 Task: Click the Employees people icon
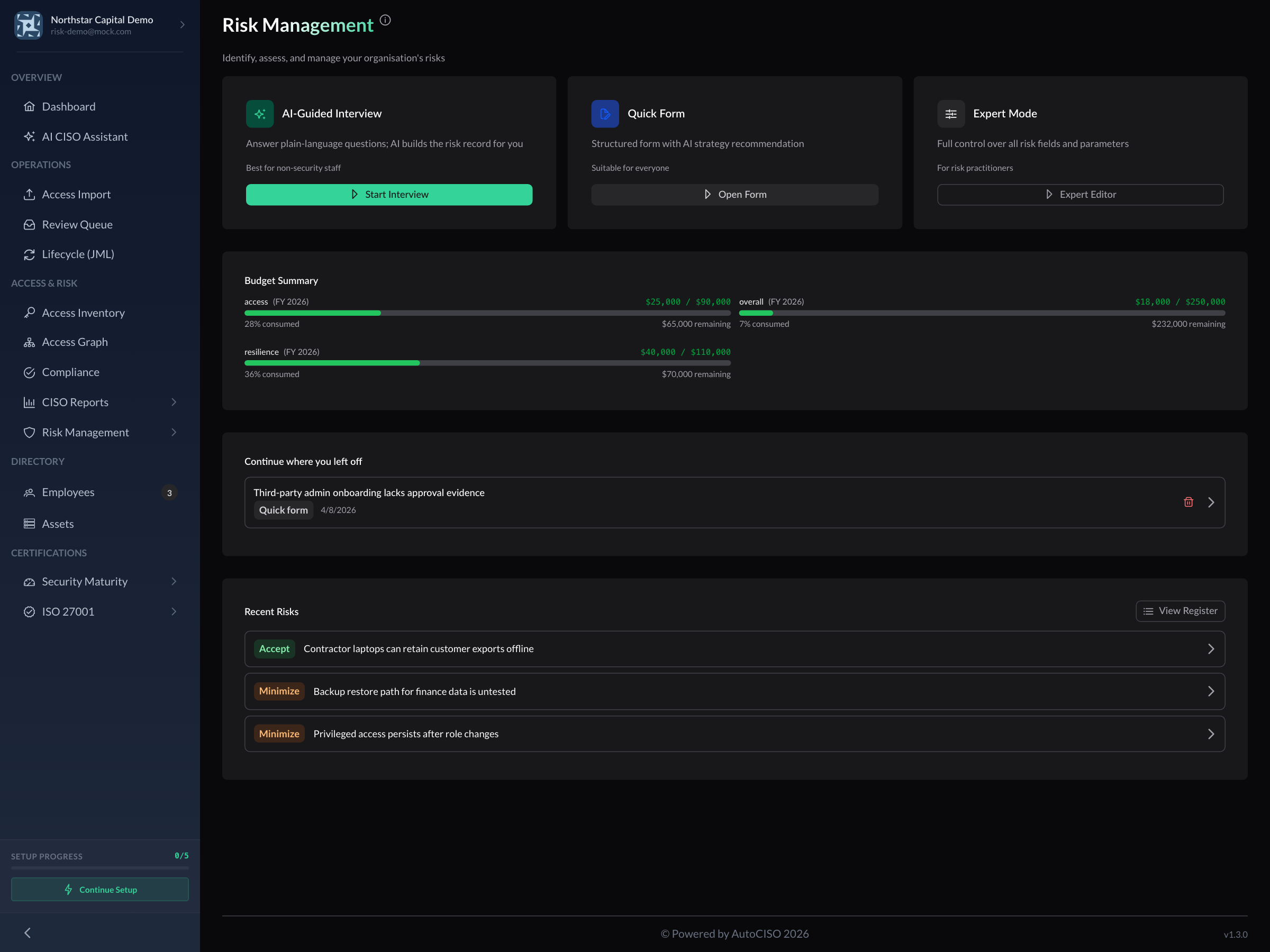(x=29, y=492)
